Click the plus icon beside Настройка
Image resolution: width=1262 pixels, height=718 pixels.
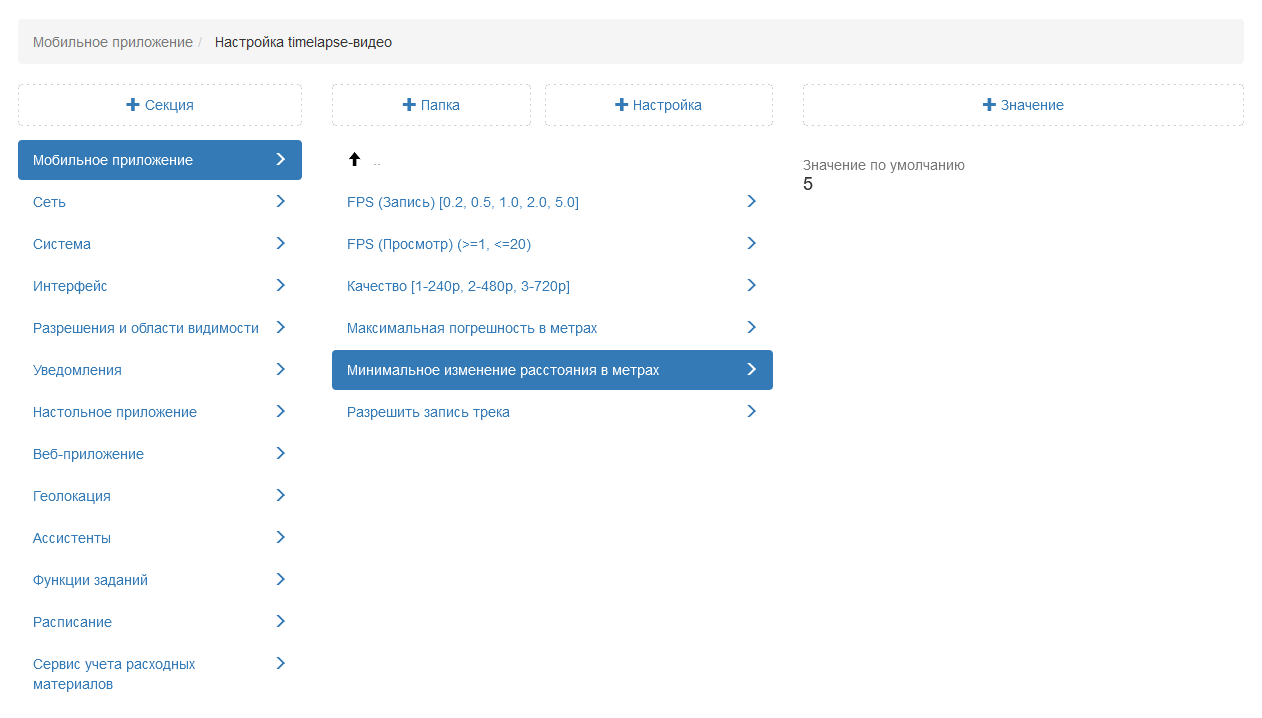pos(621,105)
